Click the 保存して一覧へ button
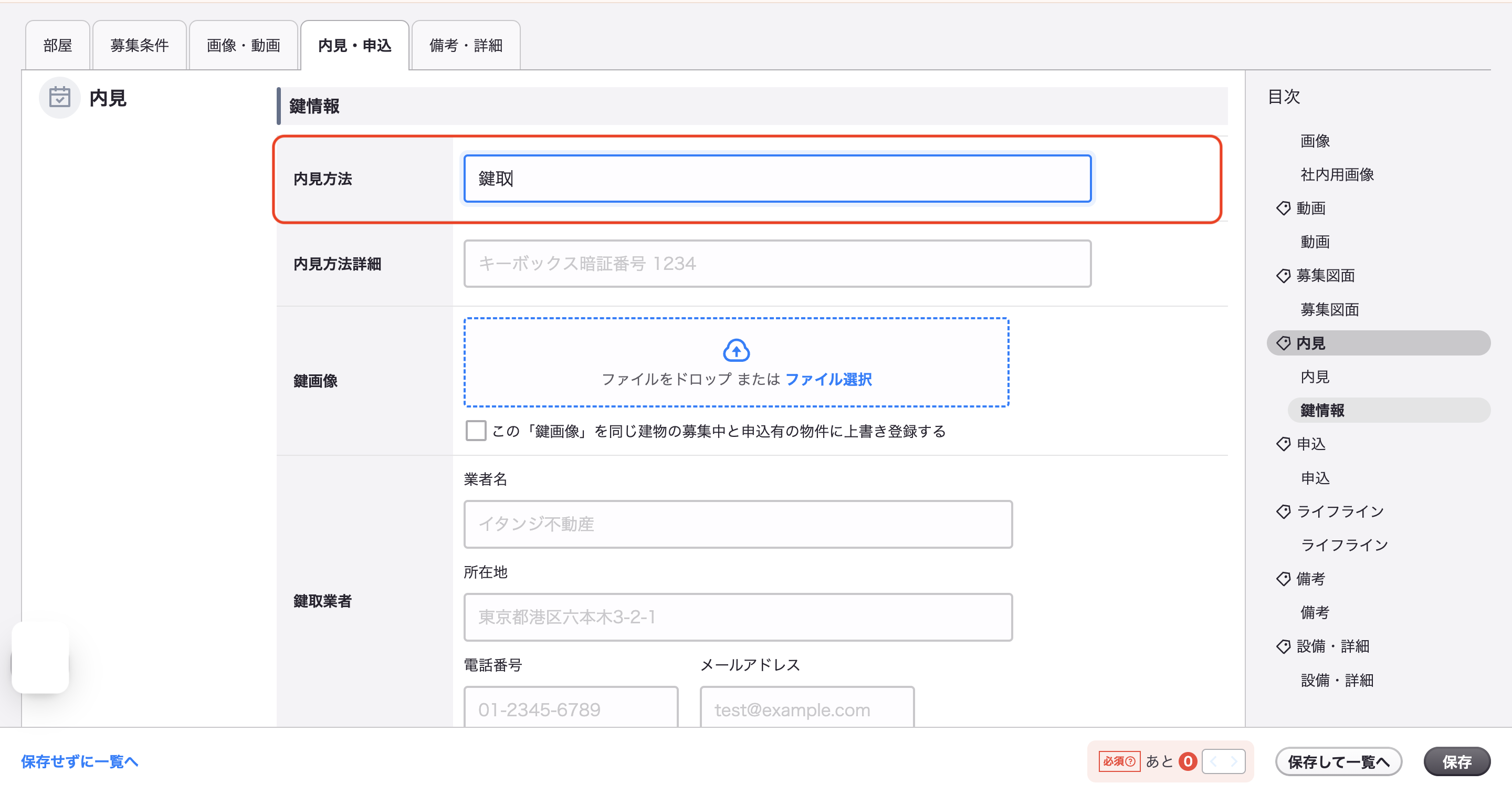The width and height of the screenshot is (1512, 794). [1338, 761]
